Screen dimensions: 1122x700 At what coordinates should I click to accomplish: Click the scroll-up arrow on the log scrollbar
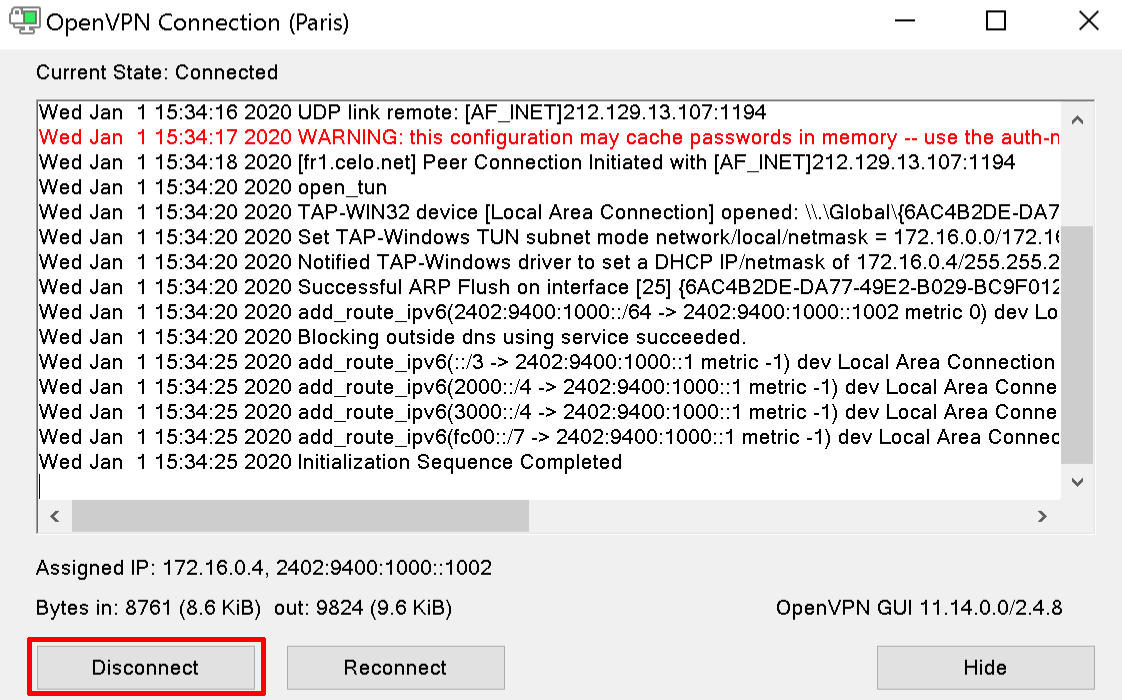tap(1077, 119)
